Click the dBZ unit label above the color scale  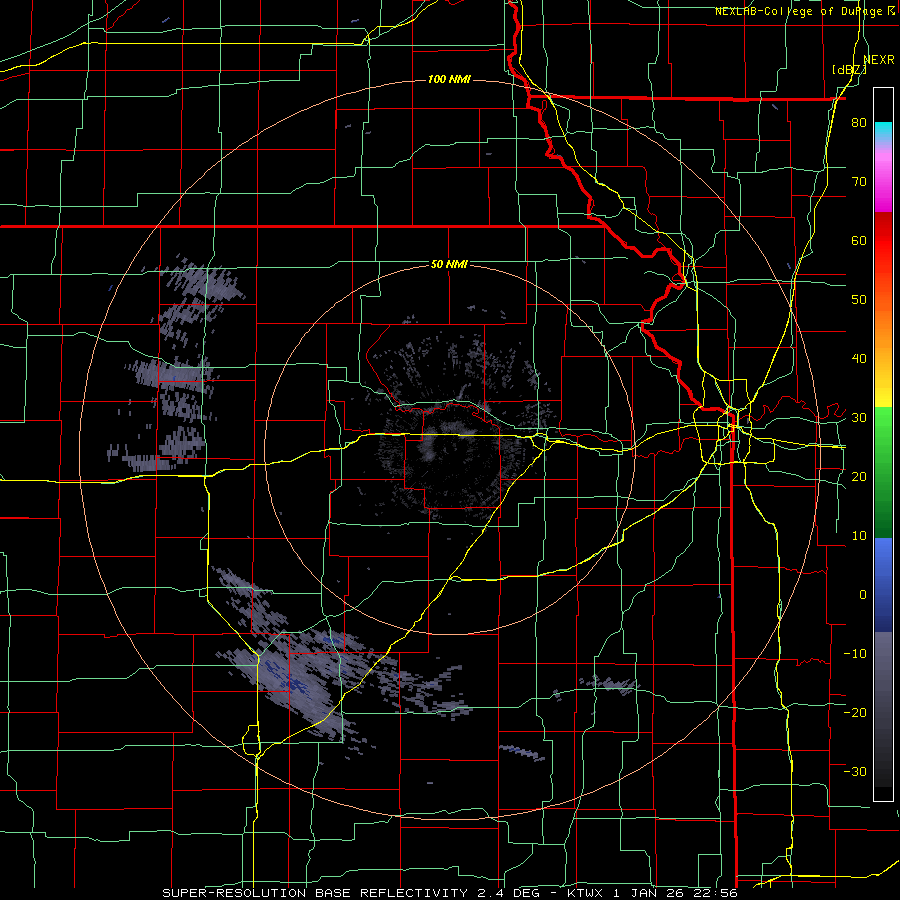coord(849,70)
